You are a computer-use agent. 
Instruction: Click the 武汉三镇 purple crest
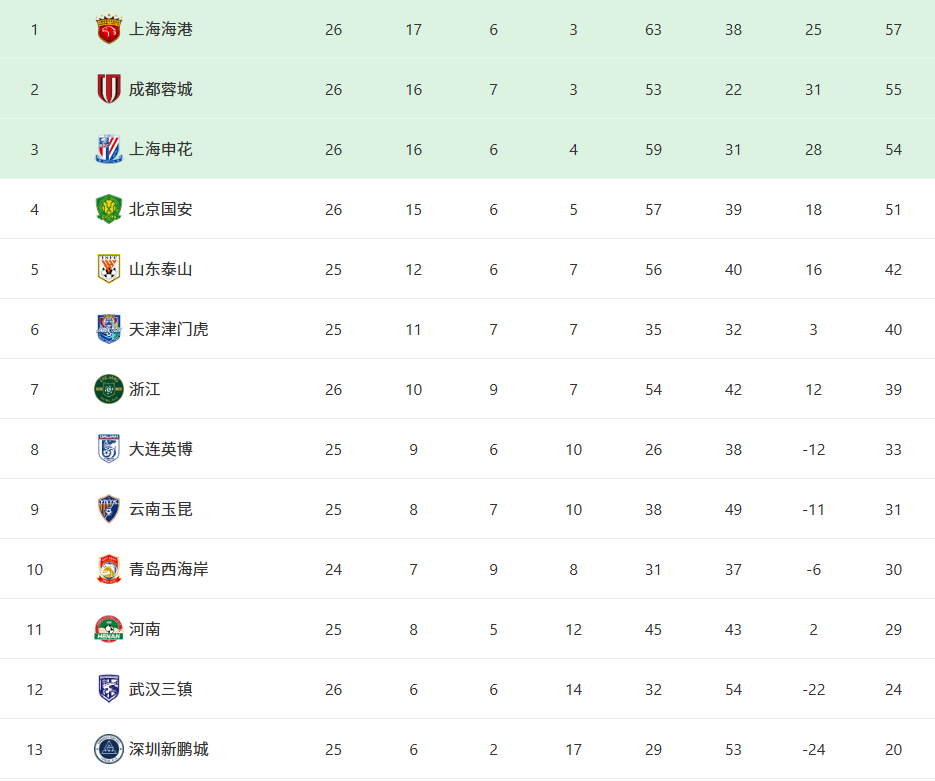coord(109,689)
